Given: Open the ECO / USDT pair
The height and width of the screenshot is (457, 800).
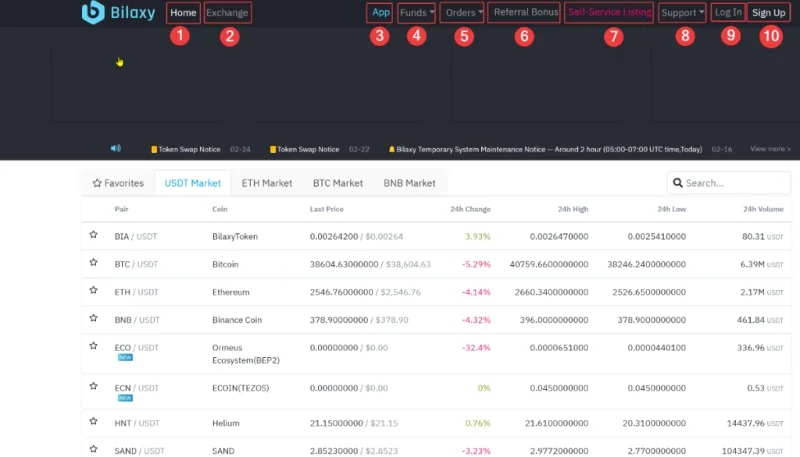Looking at the screenshot, I should tap(136, 348).
